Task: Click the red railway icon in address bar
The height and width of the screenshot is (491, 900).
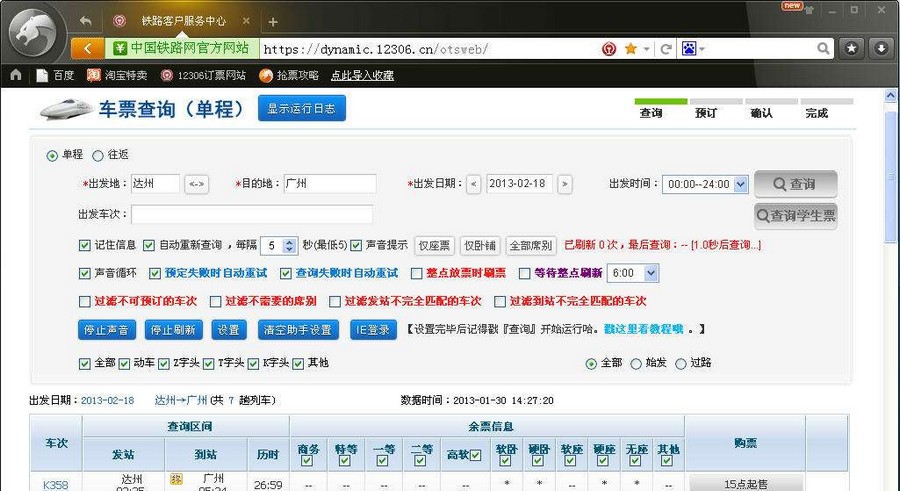Action: click(x=609, y=49)
